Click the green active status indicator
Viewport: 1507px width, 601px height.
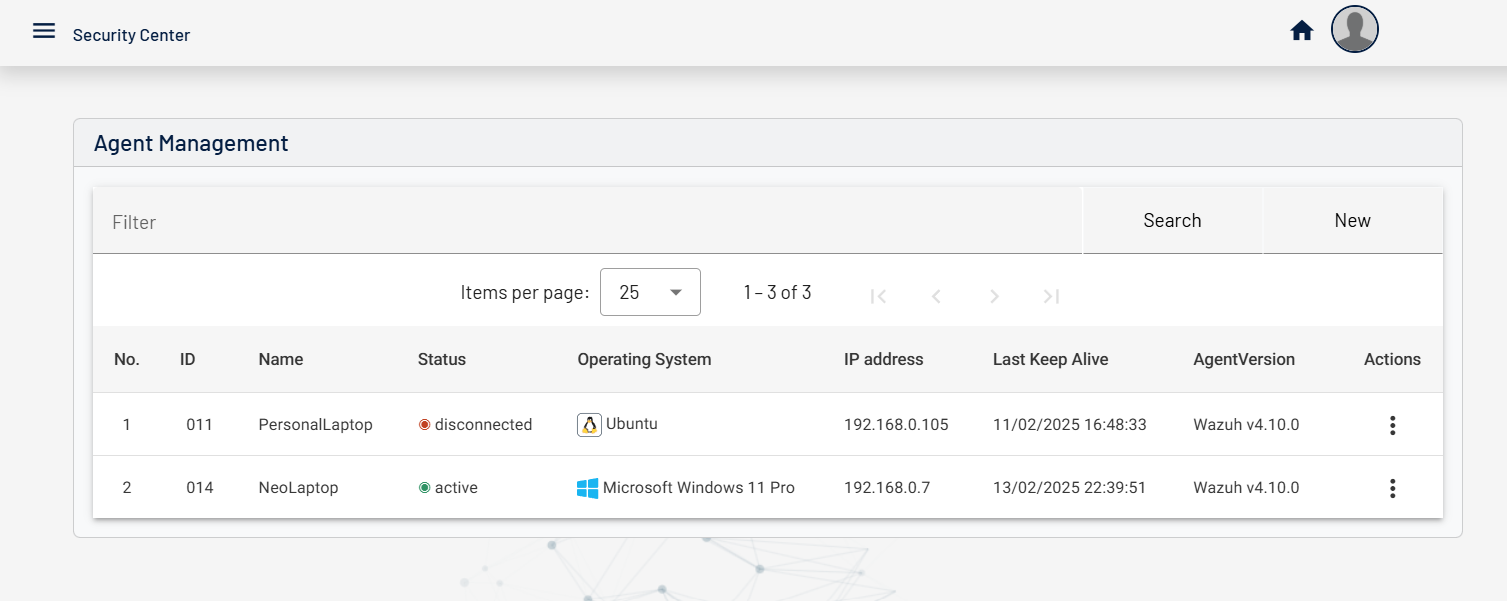[x=424, y=488]
